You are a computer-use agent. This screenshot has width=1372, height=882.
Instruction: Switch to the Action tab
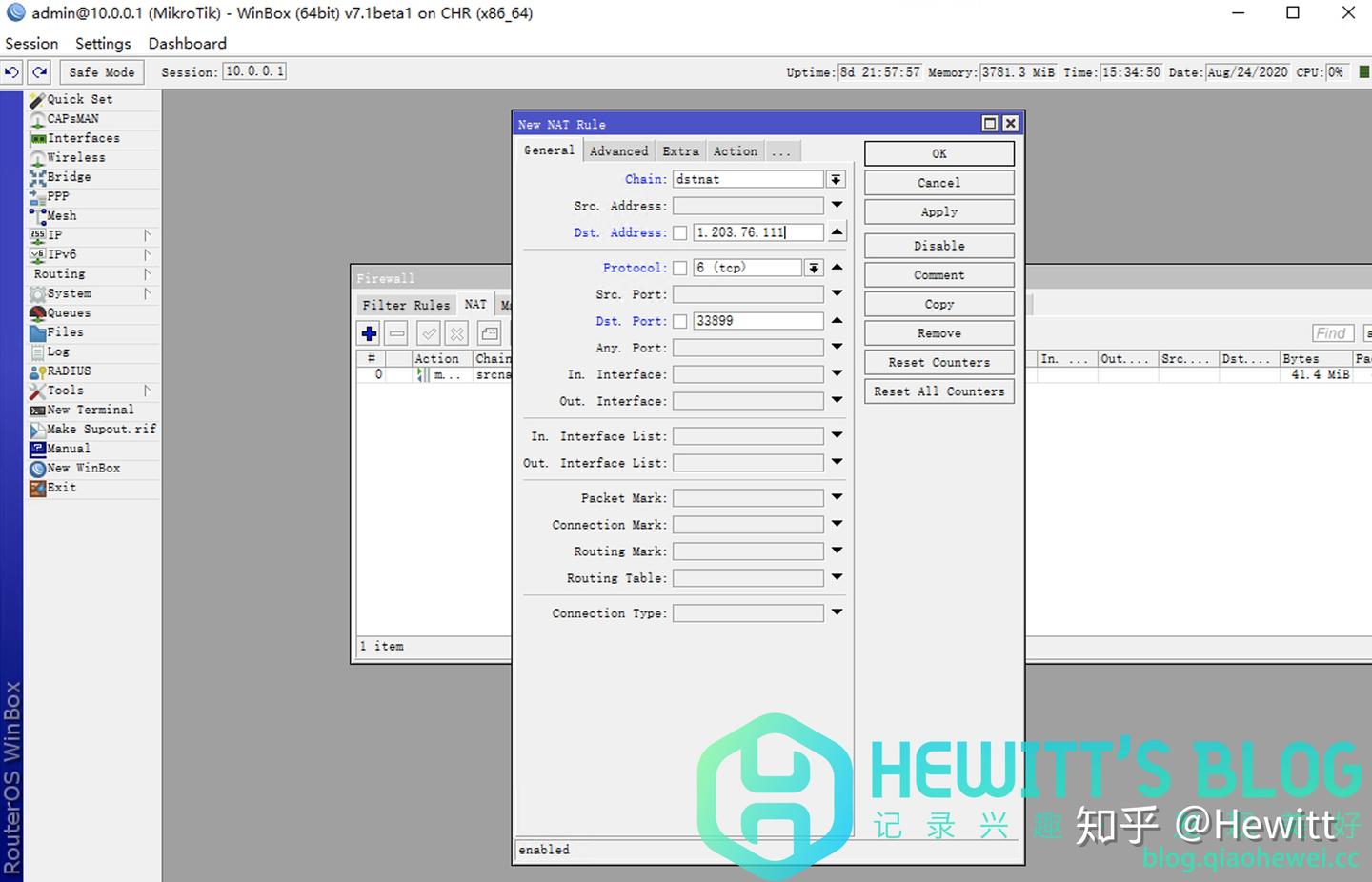click(x=736, y=151)
